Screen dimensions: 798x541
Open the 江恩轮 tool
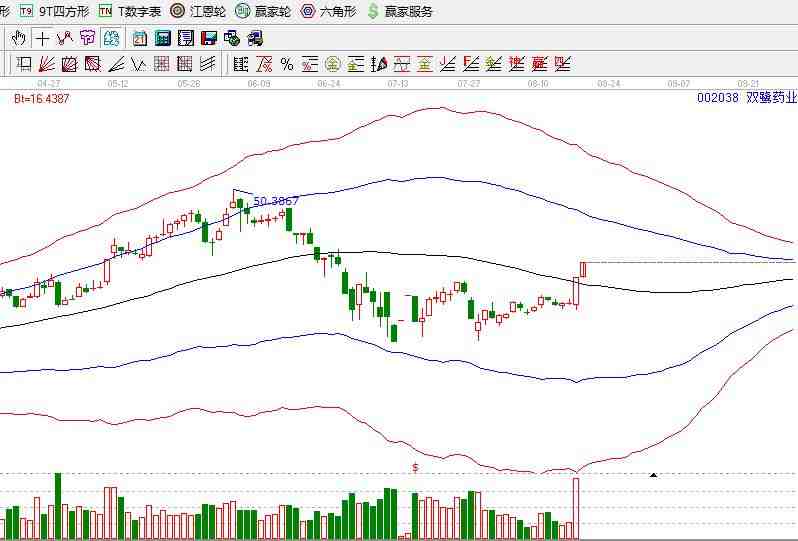pyautogui.click(x=198, y=11)
